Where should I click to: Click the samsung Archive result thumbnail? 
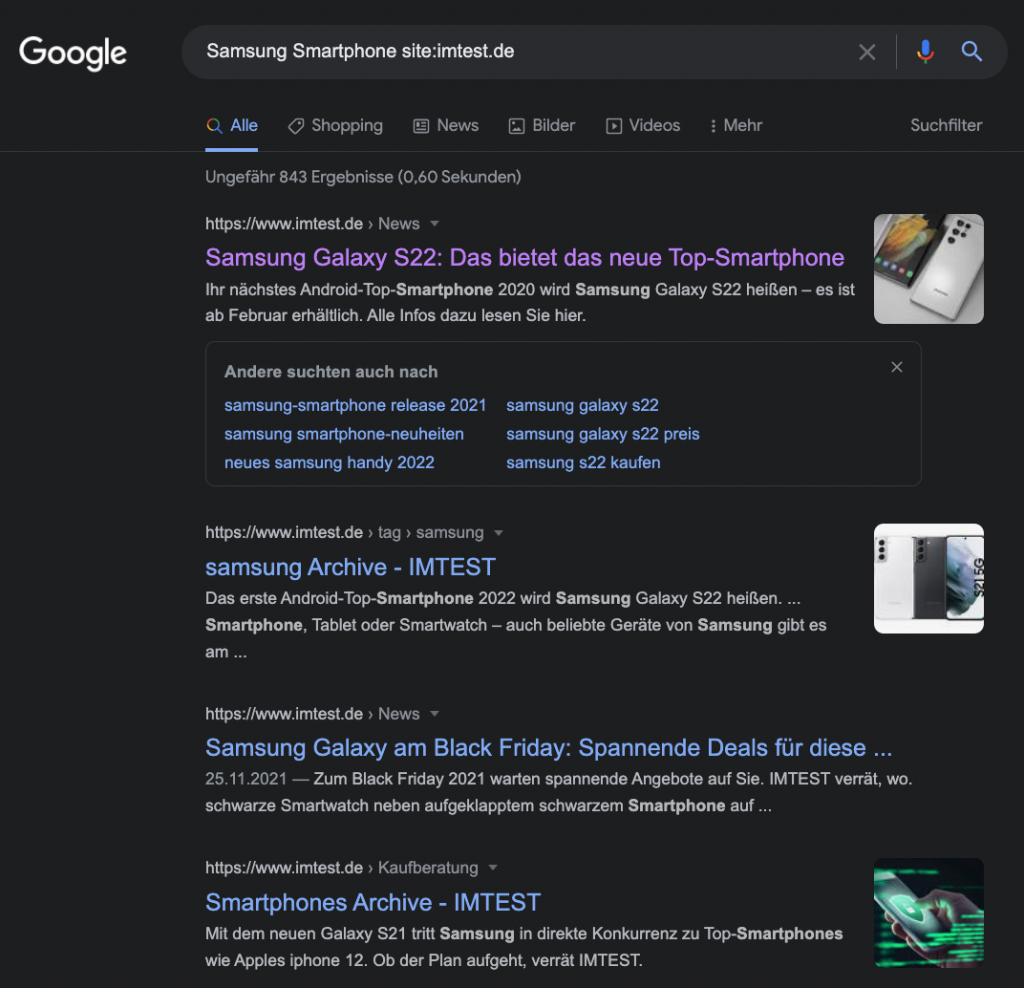point(929,579)
